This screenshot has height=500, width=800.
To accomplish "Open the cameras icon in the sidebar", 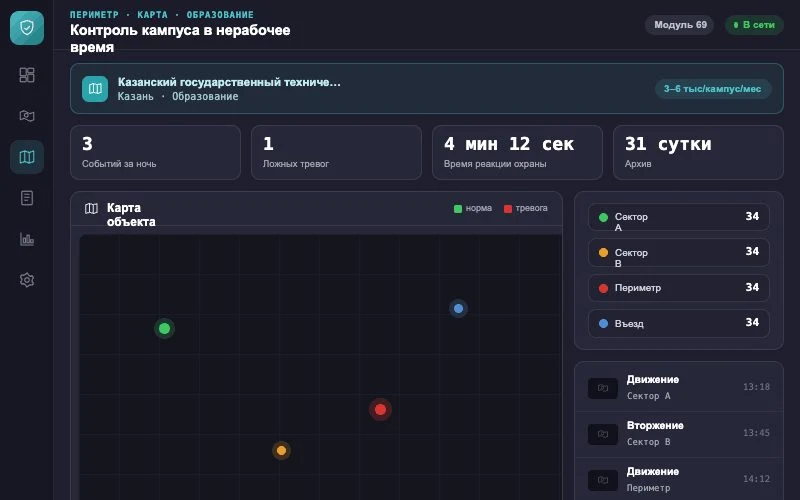I will point(27,116).
